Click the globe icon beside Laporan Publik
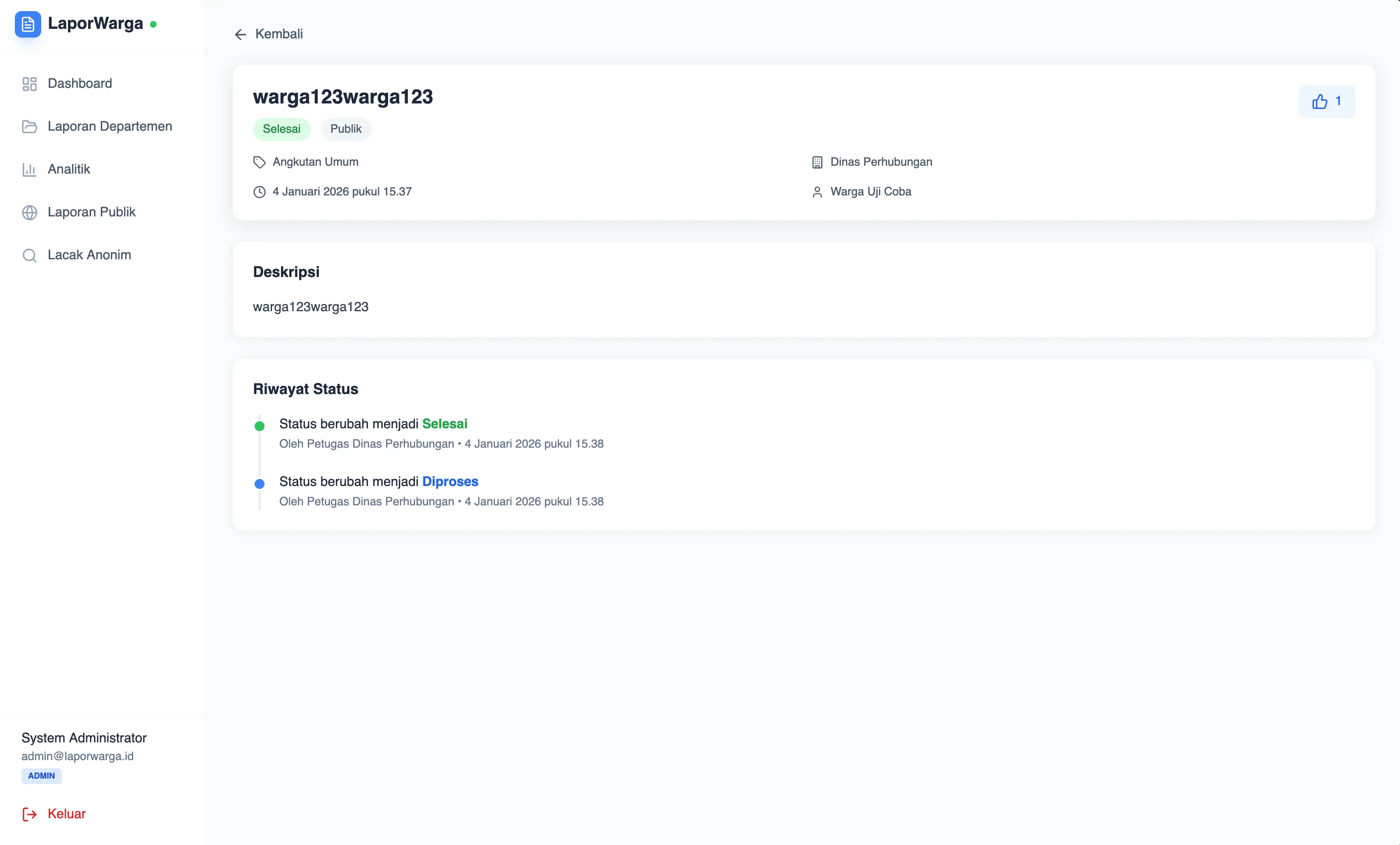 click(29, 212)
